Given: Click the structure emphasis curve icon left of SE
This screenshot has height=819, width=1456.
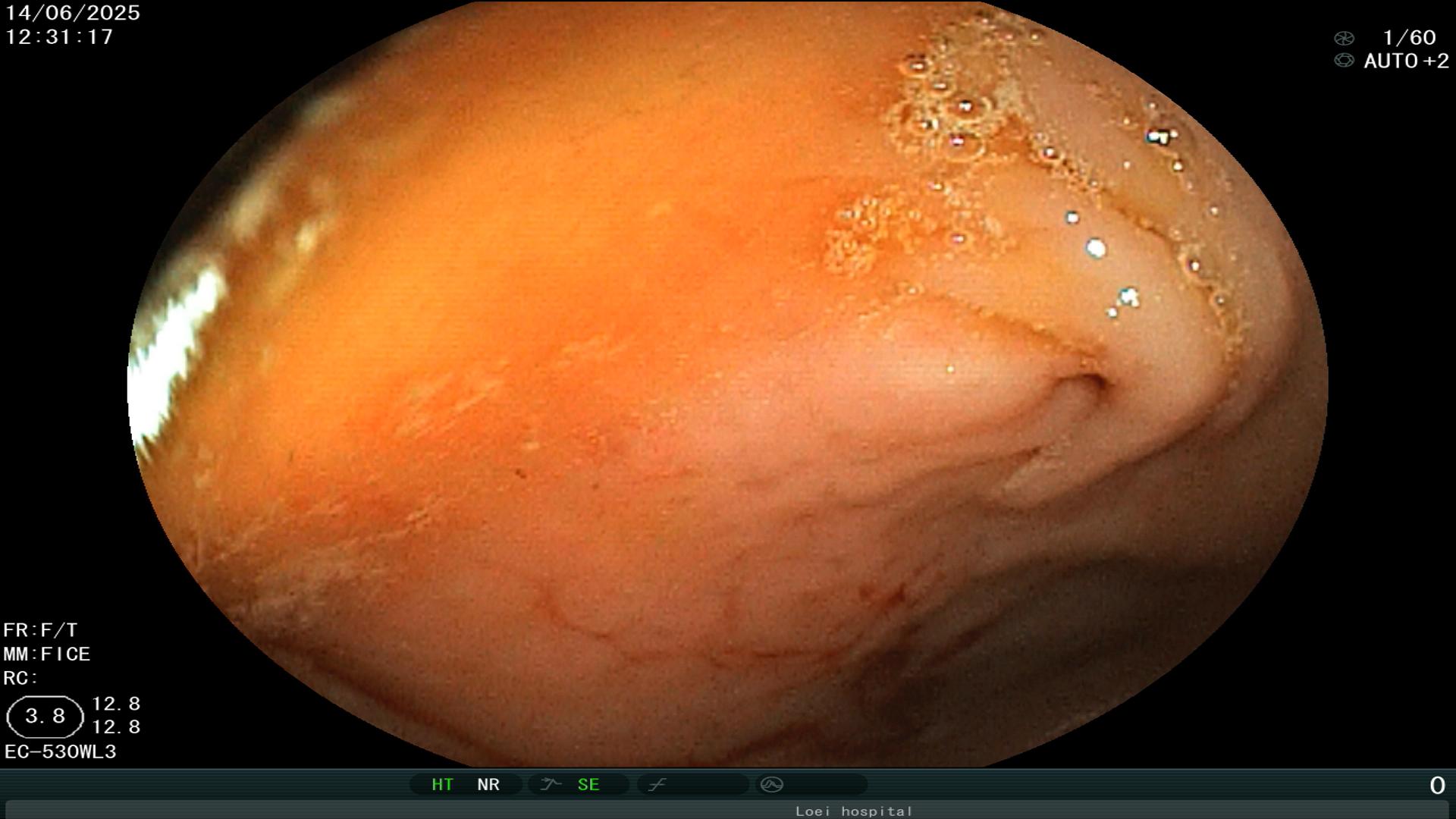Looking at the screenshot, I should (x=550, y=785).
